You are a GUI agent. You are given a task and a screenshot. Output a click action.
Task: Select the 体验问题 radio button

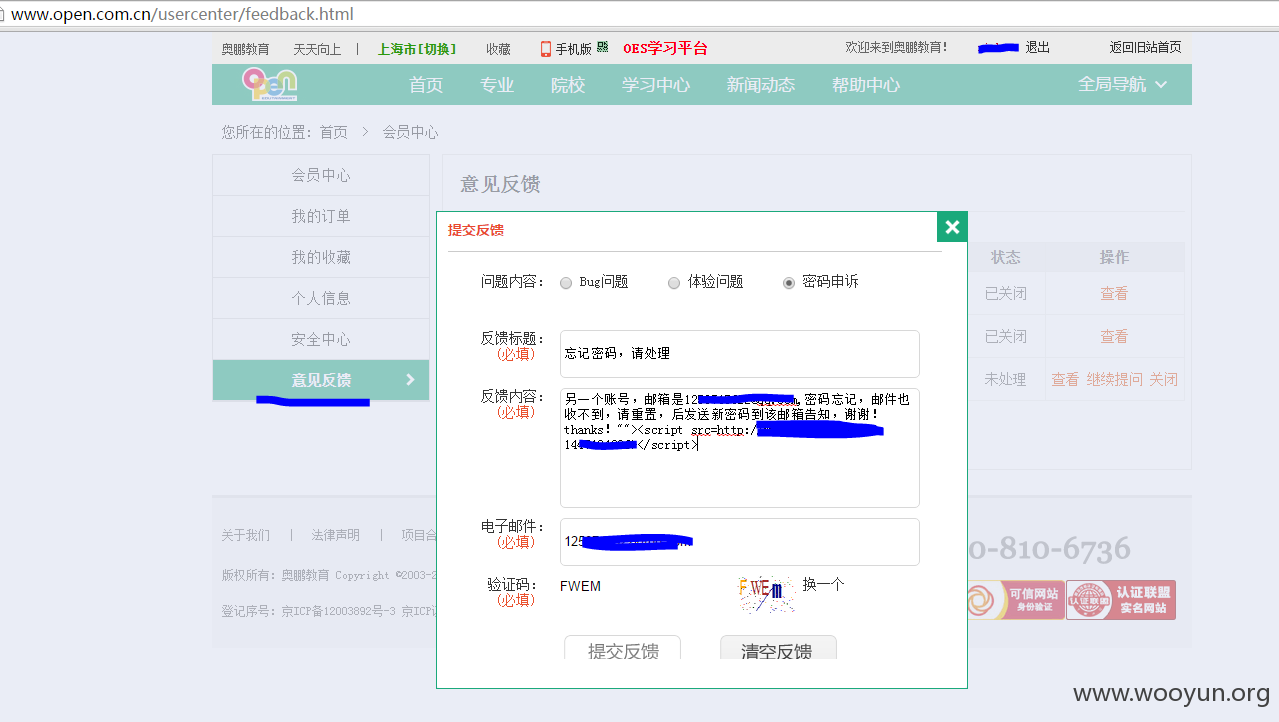click(674, 283)
